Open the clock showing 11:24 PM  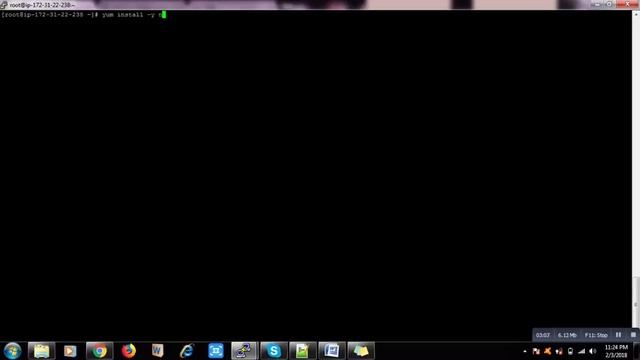point(616,351)
